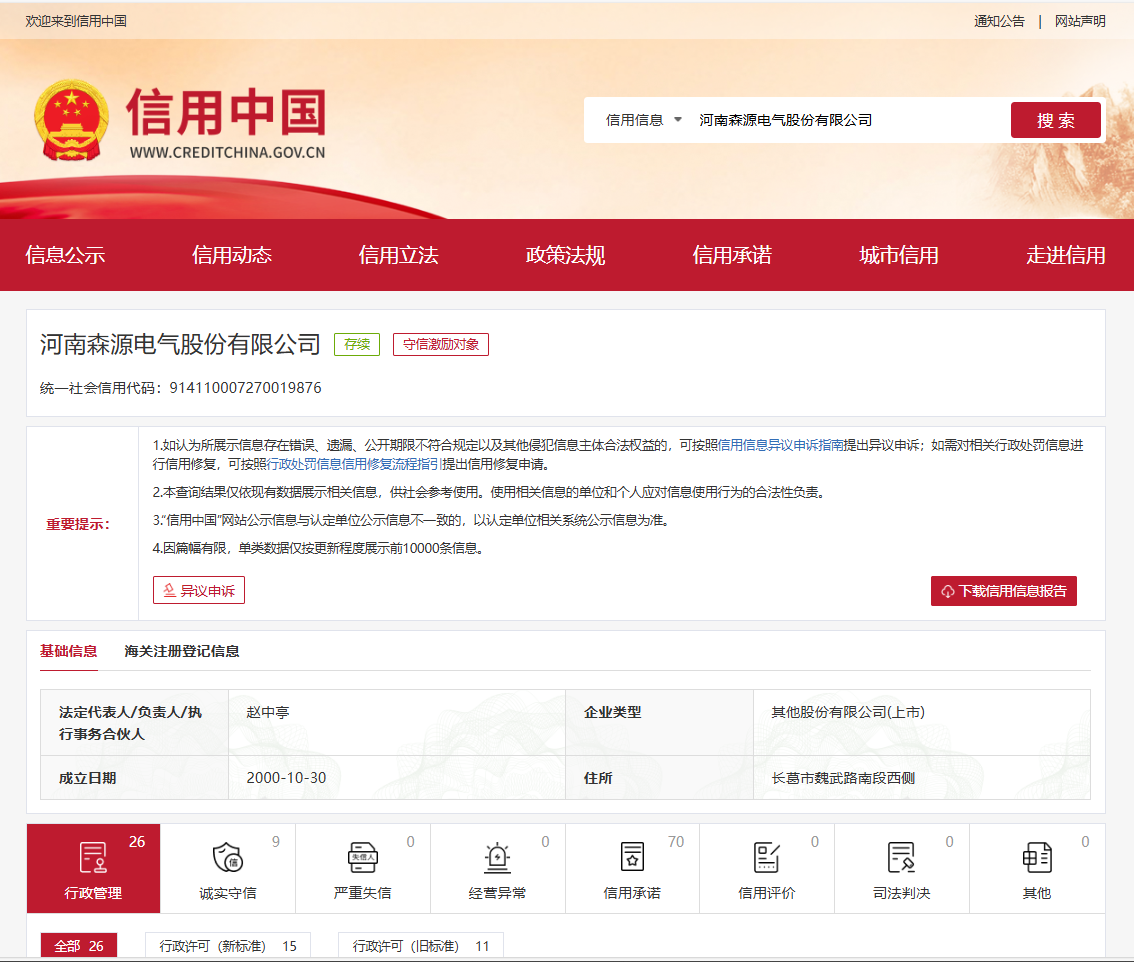Click the 异议申诉 button
The width and height of the screenshot is (1134, 962).
coord(199,590)
